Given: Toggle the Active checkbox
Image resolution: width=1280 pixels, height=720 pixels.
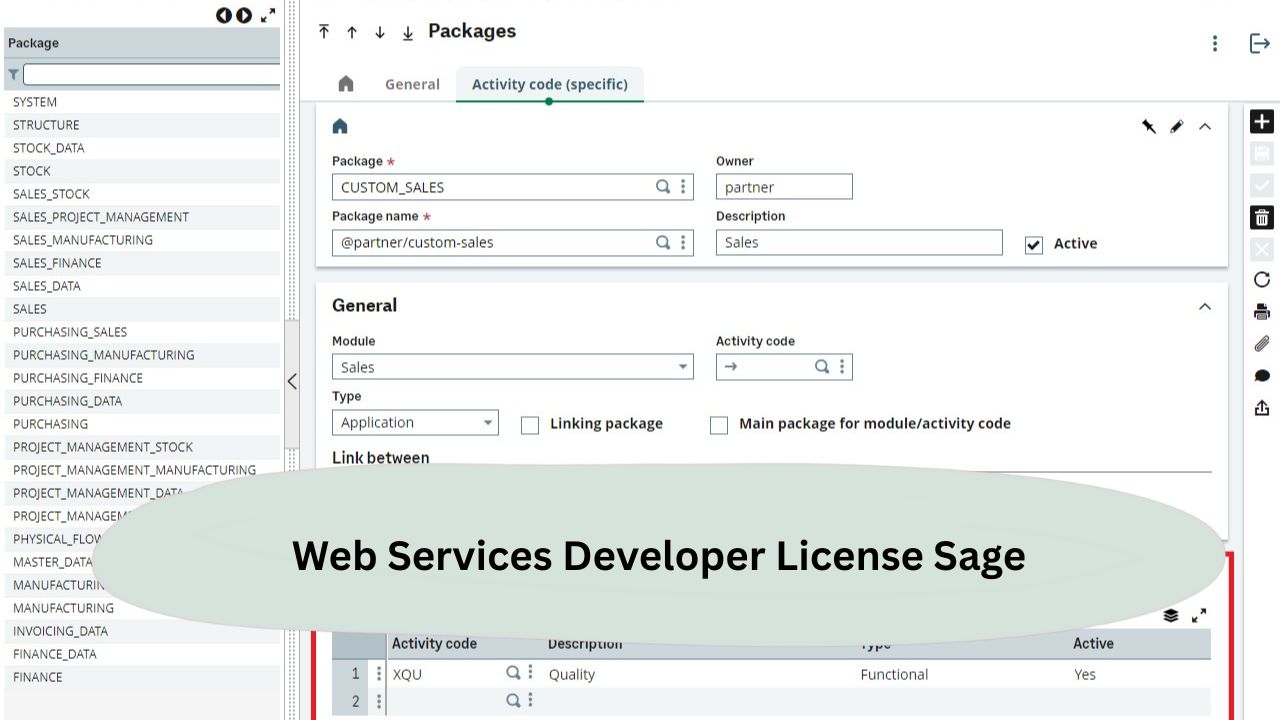Looking at the screenshot, I should click(x=1034, y=245).
